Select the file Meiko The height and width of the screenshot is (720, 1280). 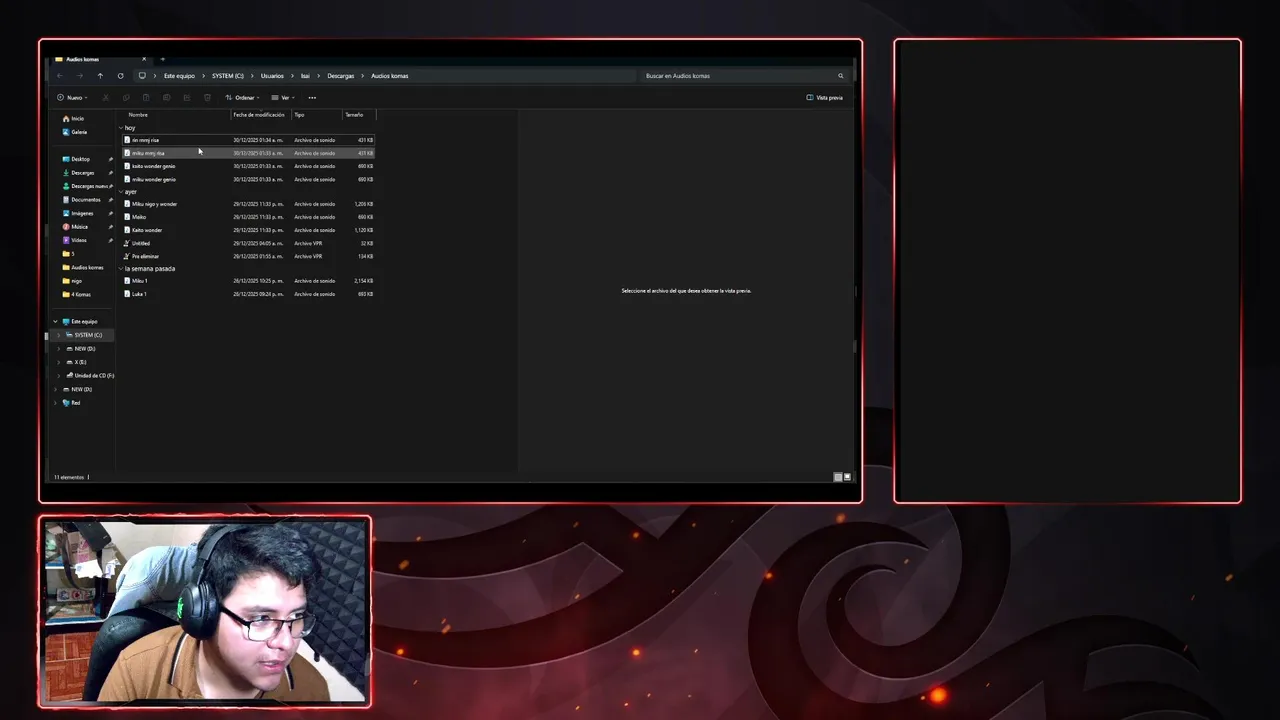point(248,217)
